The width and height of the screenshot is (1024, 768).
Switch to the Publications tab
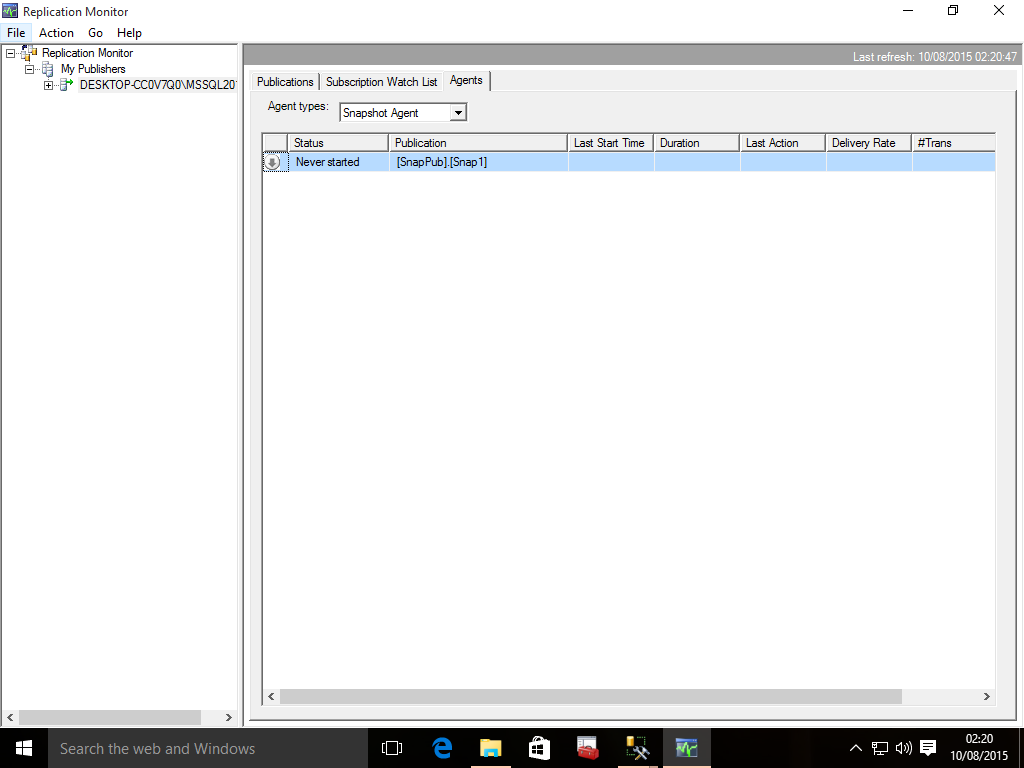[x=285, y=82]
